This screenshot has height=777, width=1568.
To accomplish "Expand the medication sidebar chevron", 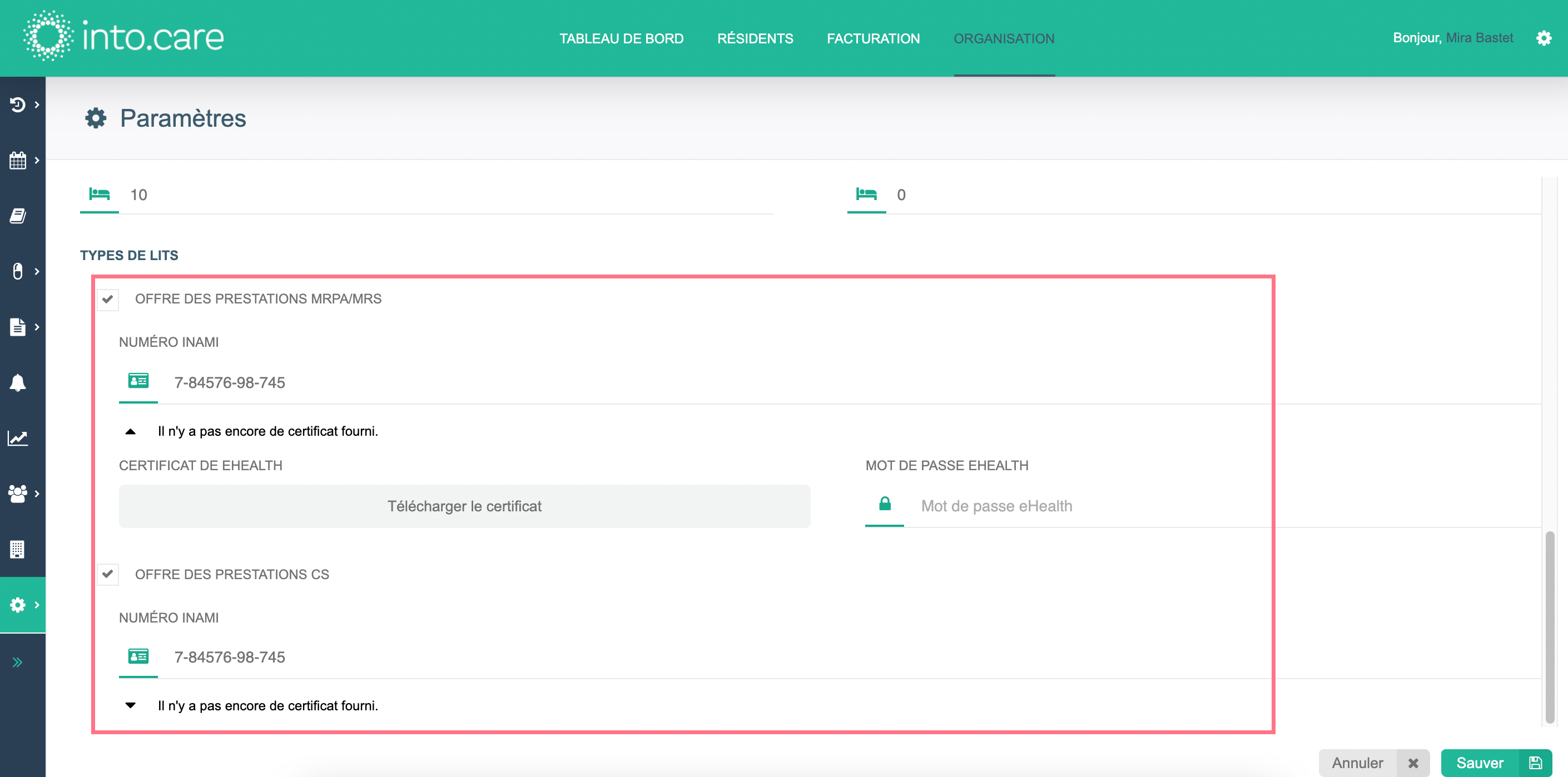I will (37, 271).
